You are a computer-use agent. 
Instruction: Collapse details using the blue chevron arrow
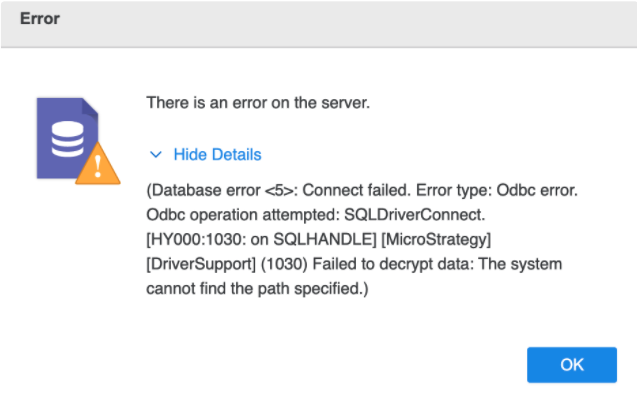156,154
